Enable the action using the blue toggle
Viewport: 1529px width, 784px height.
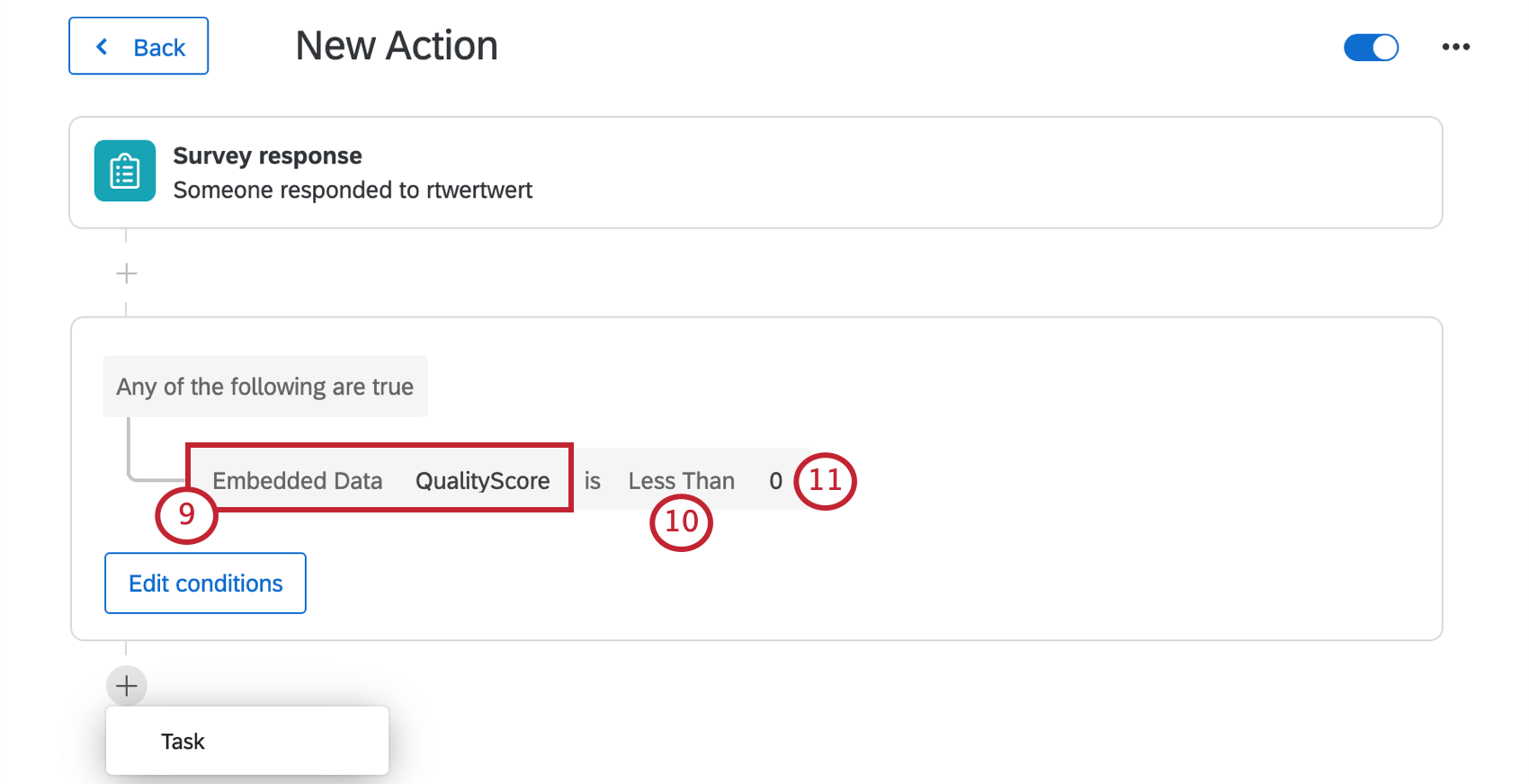[x=1370, y=47]
